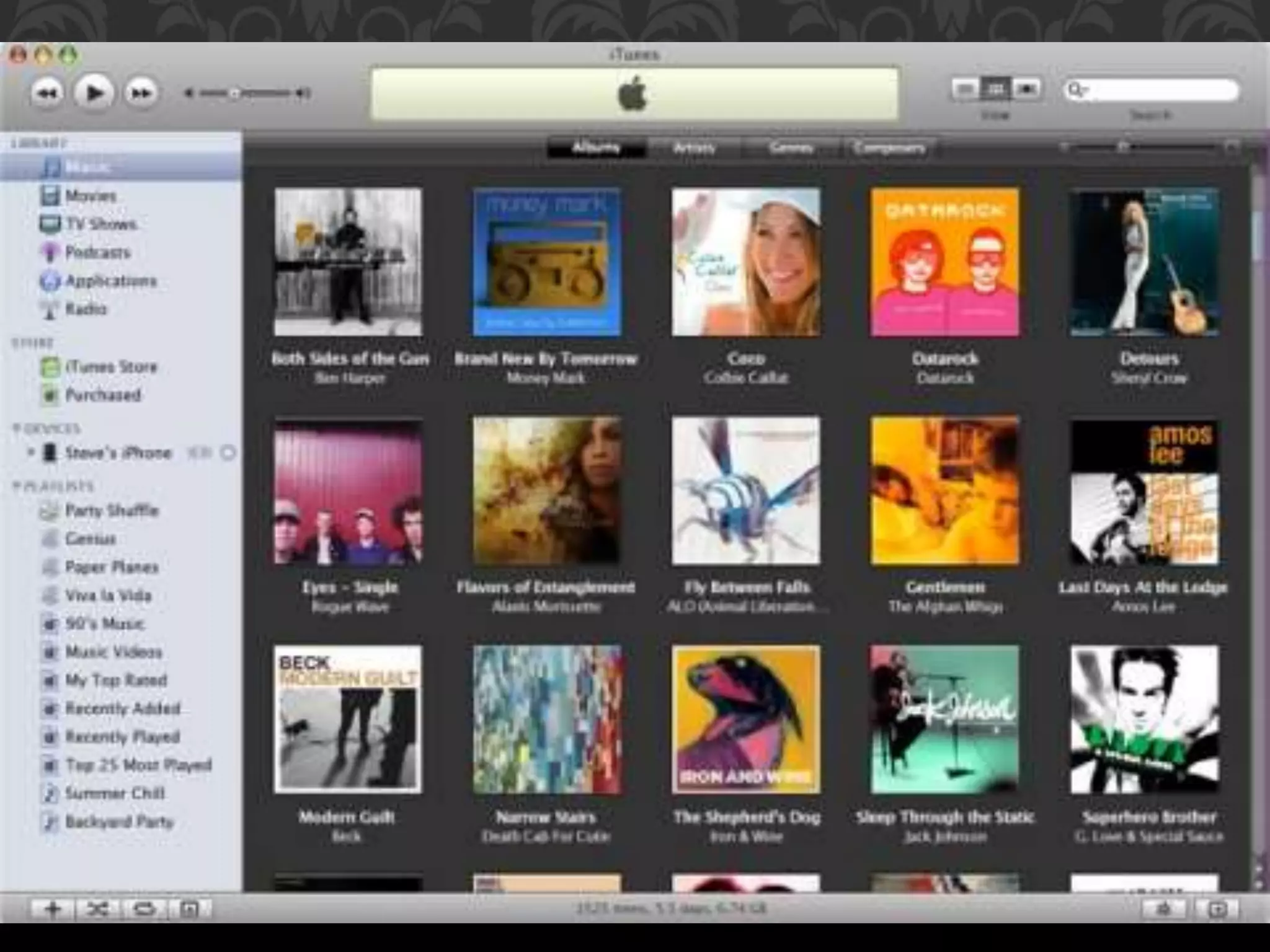This screenshot has height=952, width=1270.
Task: Select the Modern Guilt album cover
Action: [348, 719]
